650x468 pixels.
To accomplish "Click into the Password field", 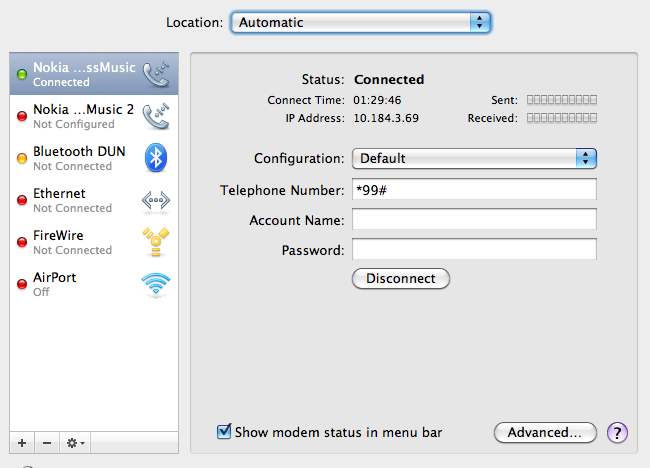I will 474,250.
